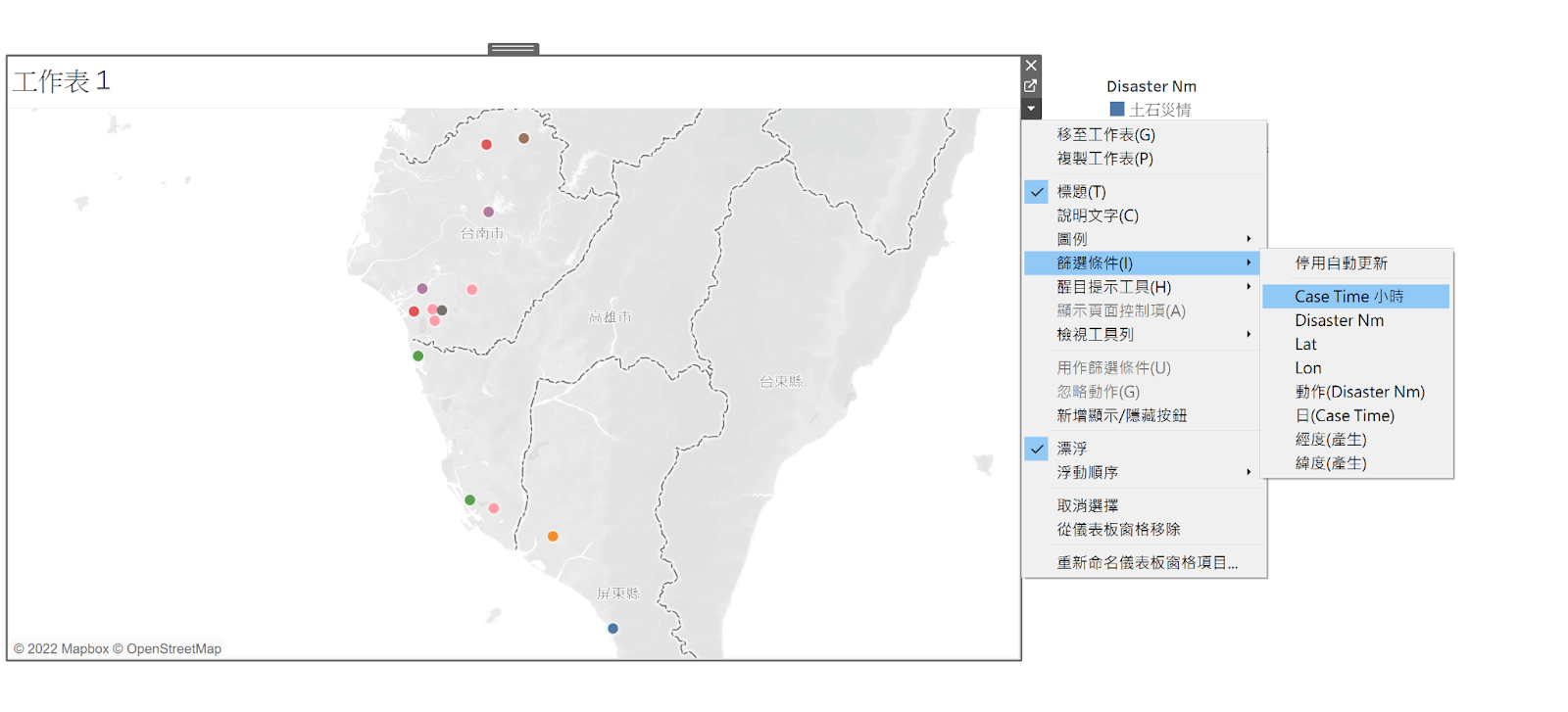Screen dimensions: 1568x712
Task: Click the remove-from-dashboard X icon
Action: click(1031, 66)
